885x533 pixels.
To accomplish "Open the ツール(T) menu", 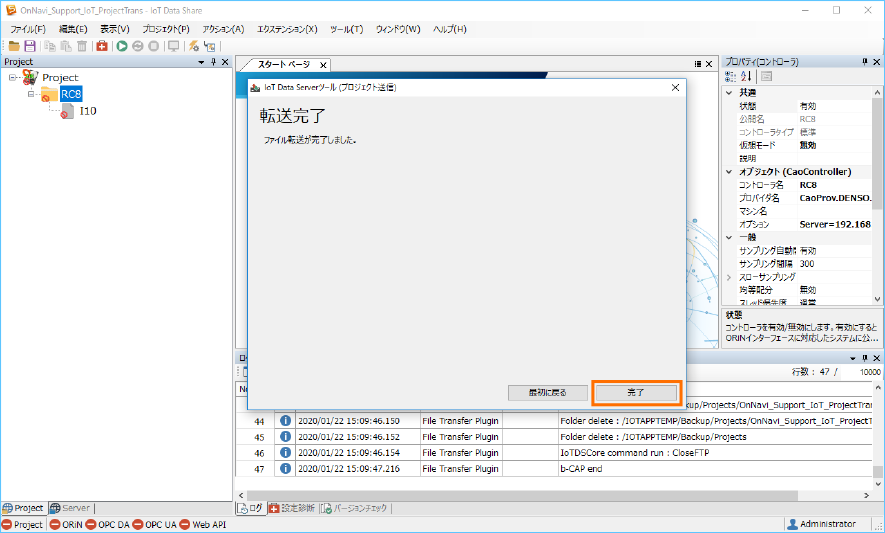I will coord(345,29).
